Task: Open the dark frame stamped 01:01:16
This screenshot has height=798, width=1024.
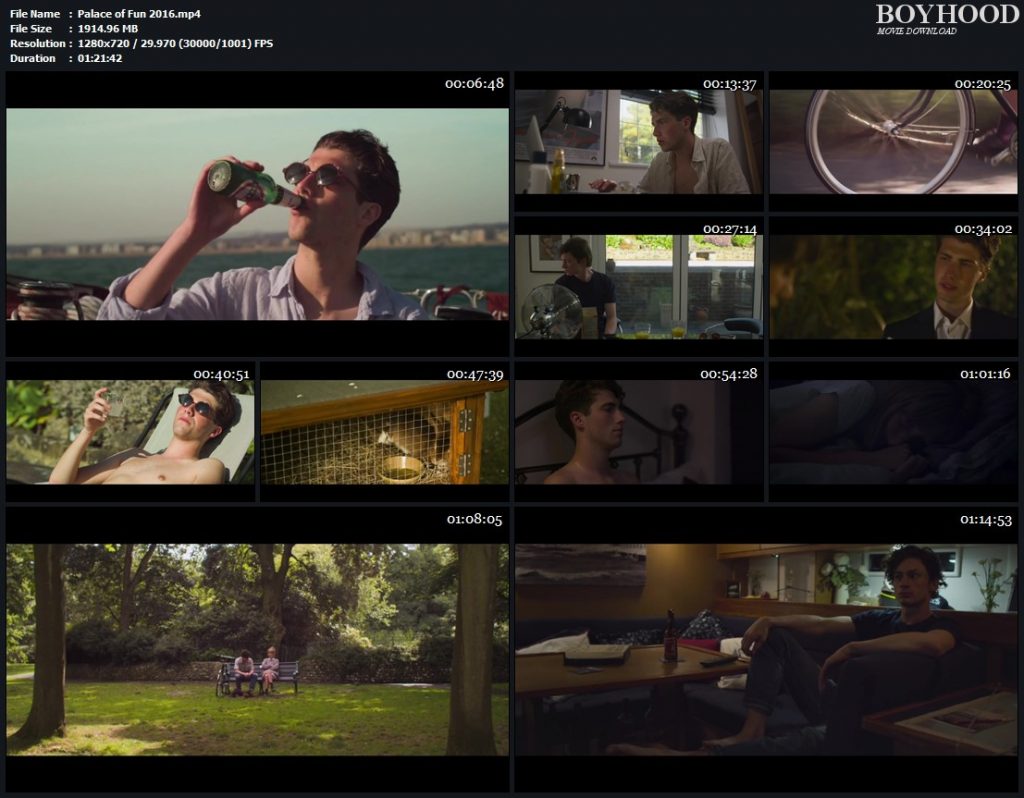Action: click(x=893, y=432)
